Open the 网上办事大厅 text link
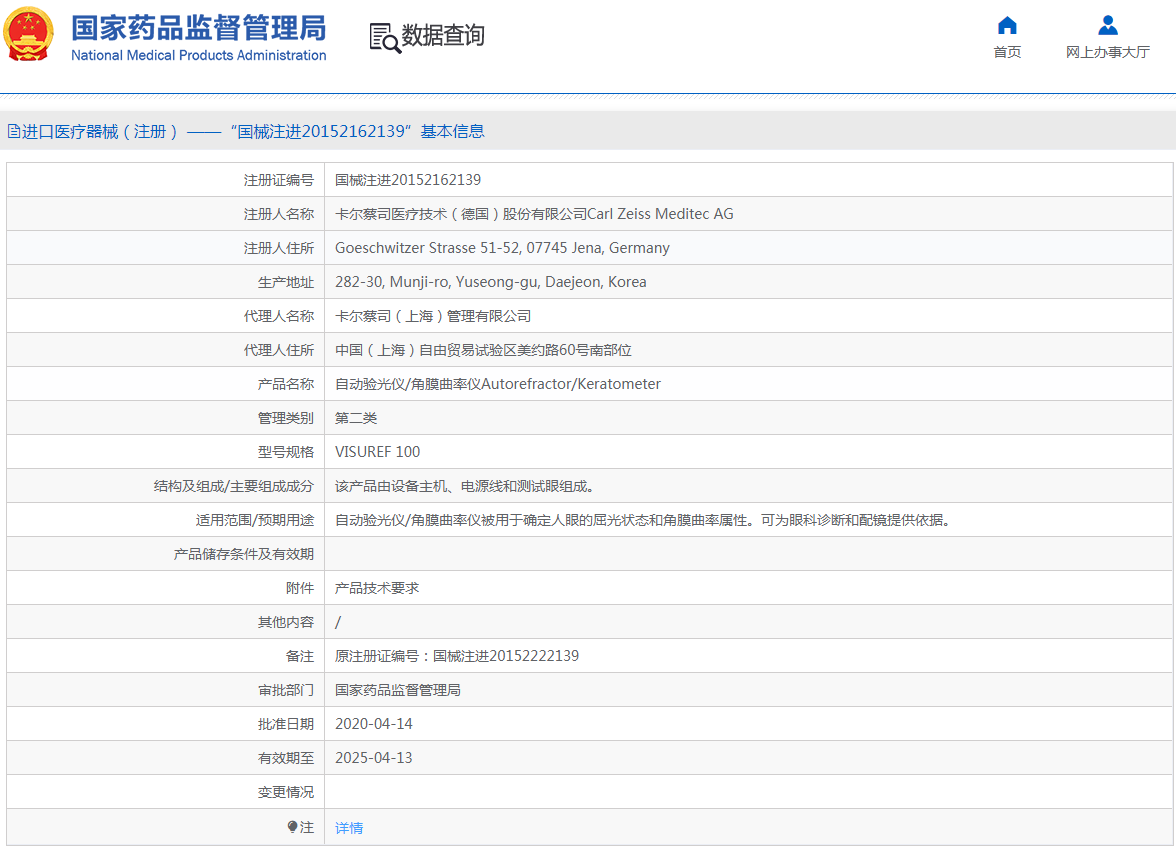 [1107, 52]
